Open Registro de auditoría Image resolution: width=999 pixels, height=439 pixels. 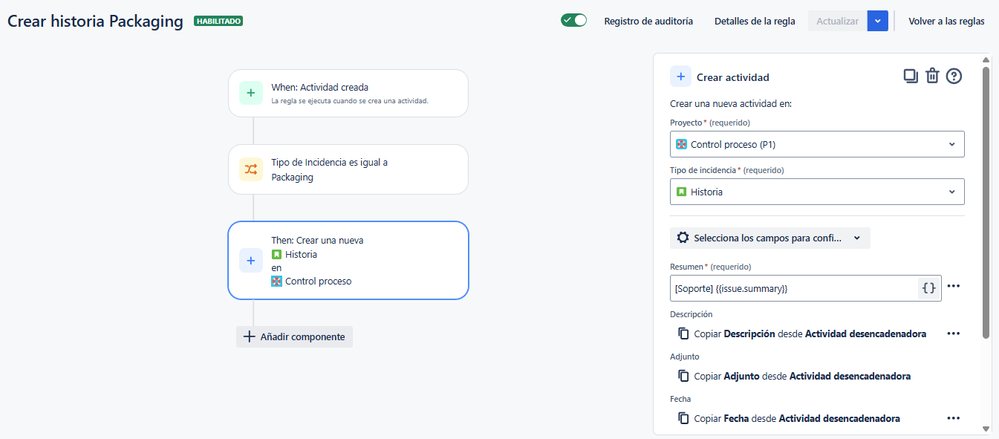coord(648,21)
